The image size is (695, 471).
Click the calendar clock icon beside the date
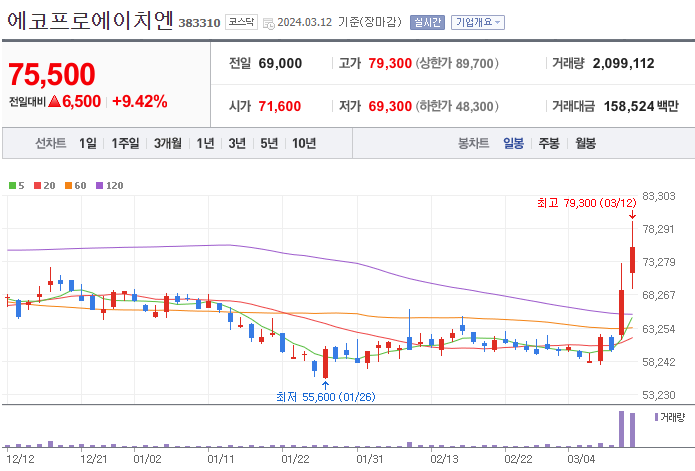point(269,23)
